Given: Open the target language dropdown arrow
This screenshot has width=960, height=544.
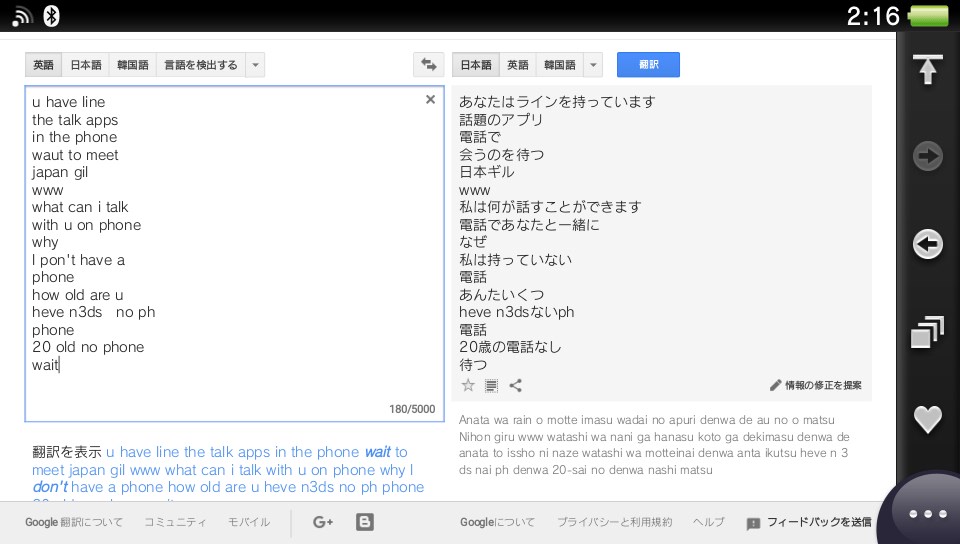Looking at the screenshot, I should [593, 65].
